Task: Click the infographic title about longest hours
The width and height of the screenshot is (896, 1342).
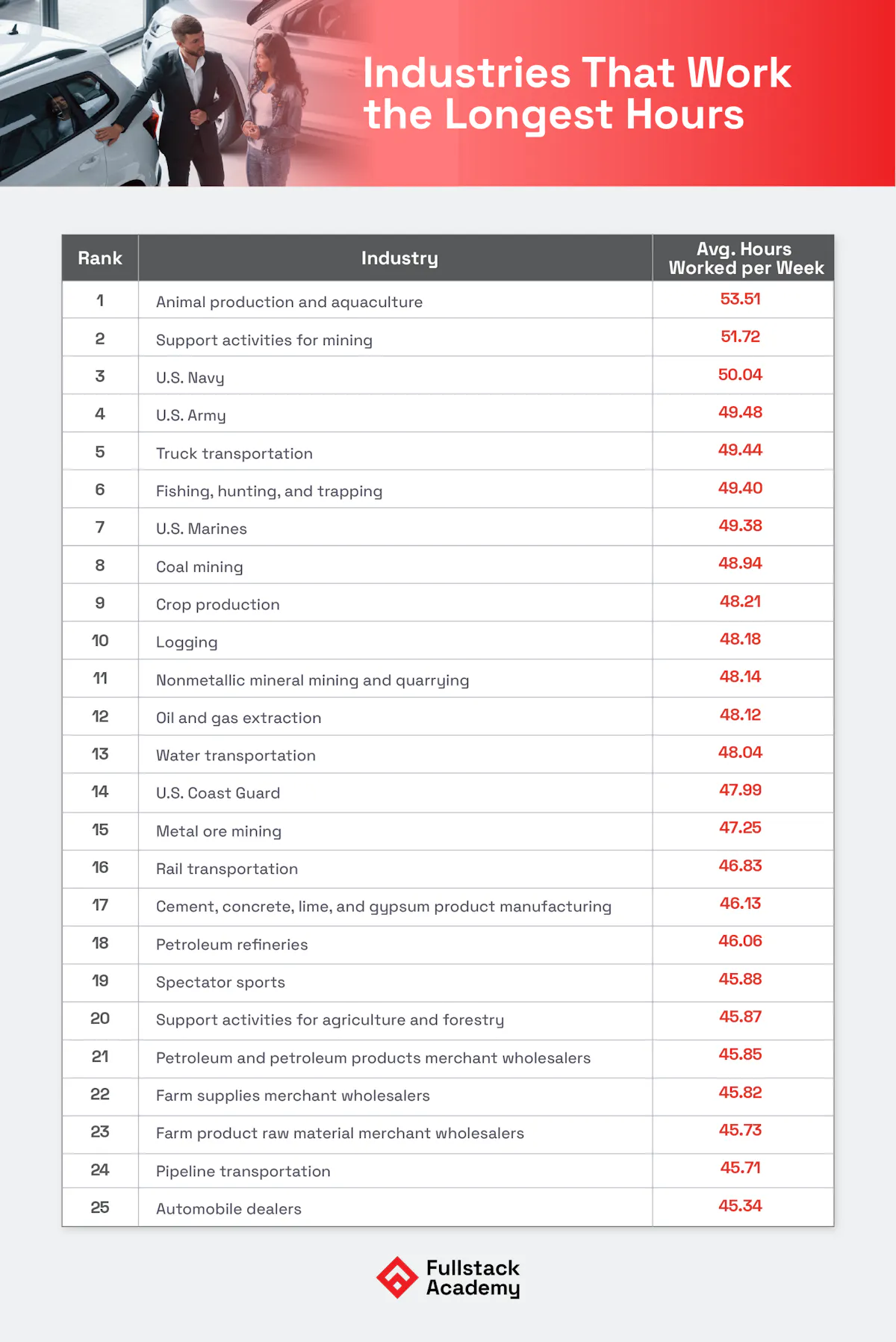Action: (x=576, y=93)
